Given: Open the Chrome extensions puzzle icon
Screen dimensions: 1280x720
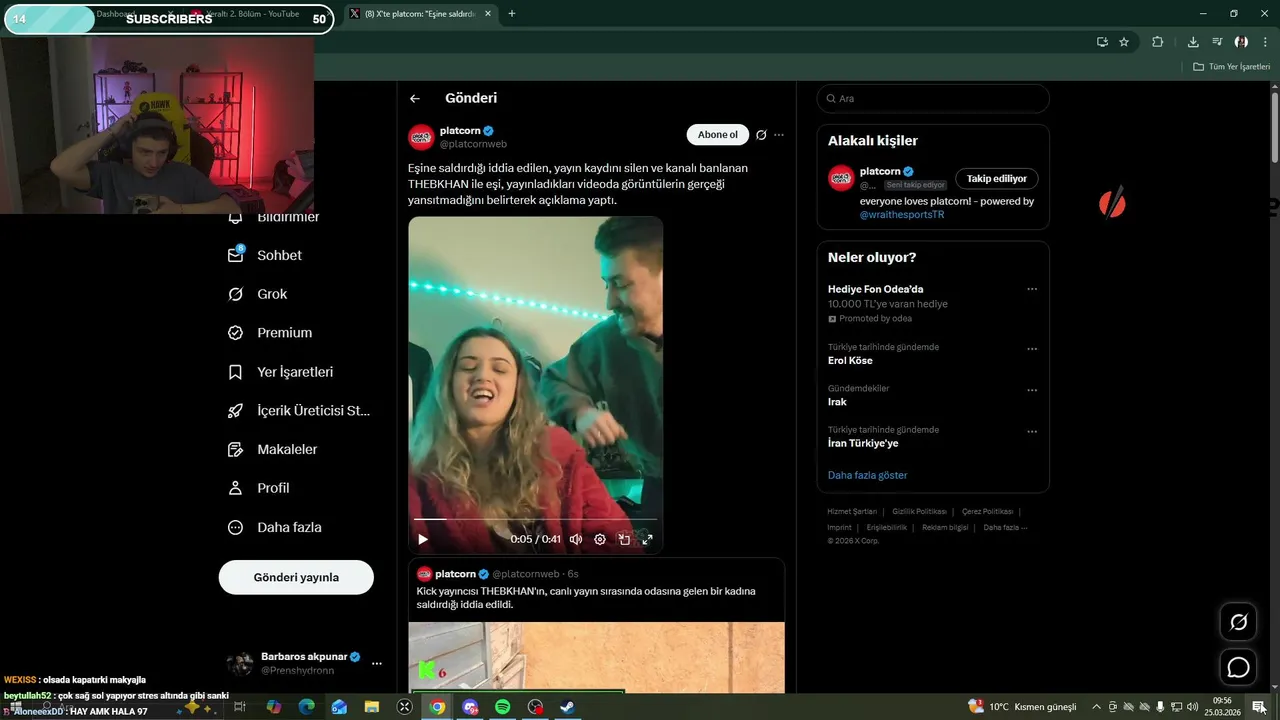Looking at the screenshot, I should (1158, 42).
